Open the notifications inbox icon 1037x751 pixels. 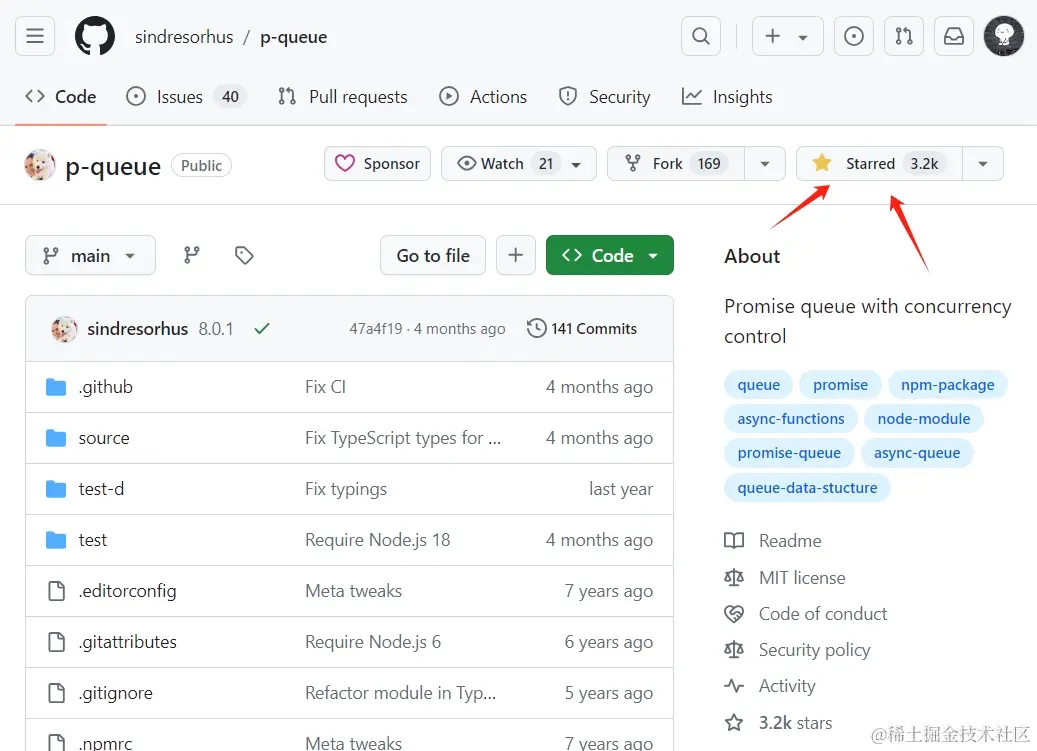954,36
